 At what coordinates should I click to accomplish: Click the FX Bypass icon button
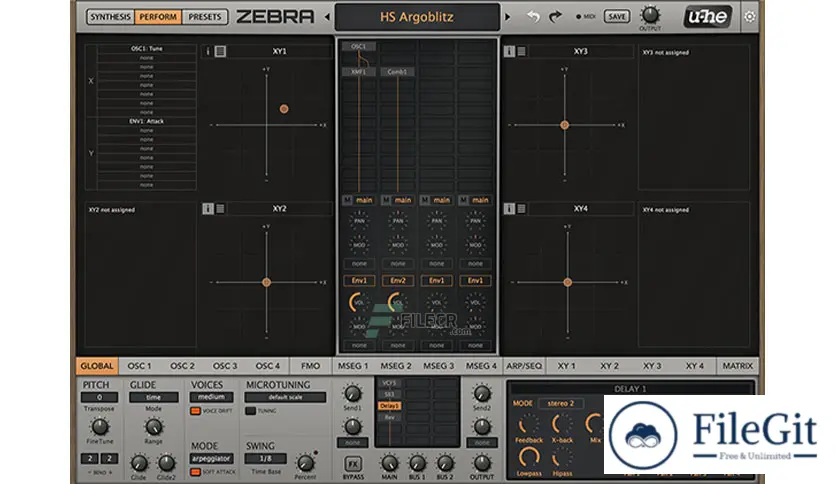353,463
